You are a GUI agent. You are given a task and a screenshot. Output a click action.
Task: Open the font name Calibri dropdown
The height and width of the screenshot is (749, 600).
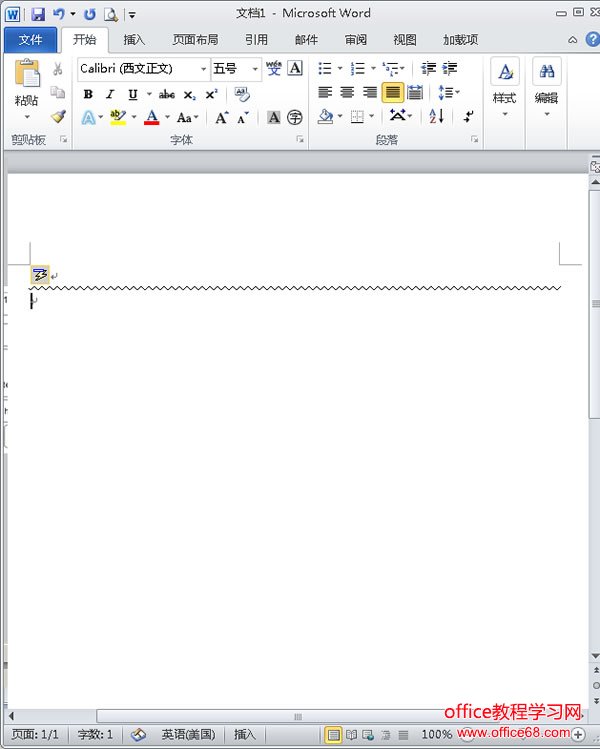pos(203,69)
